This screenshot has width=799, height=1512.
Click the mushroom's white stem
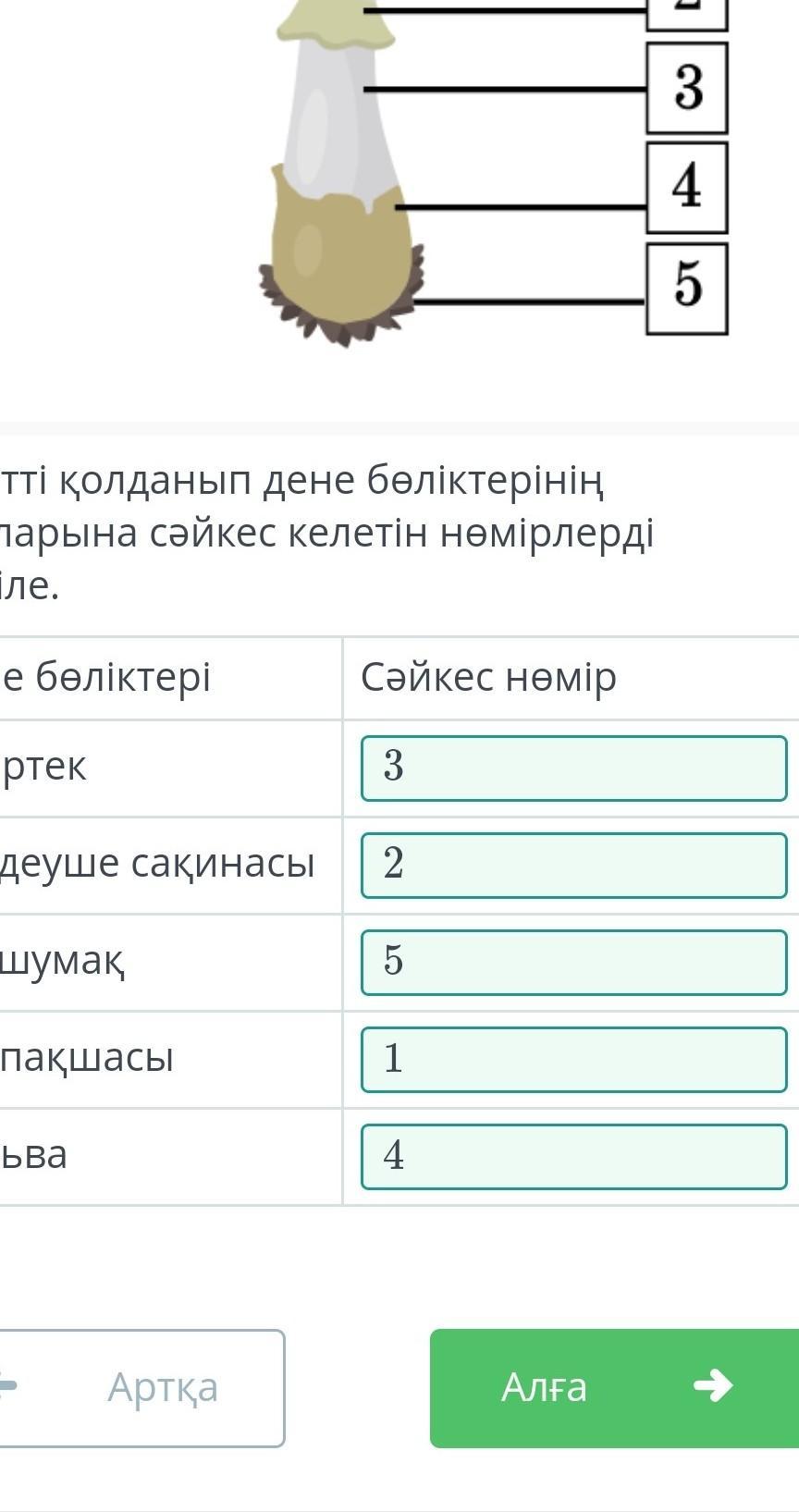click(338, 120)
